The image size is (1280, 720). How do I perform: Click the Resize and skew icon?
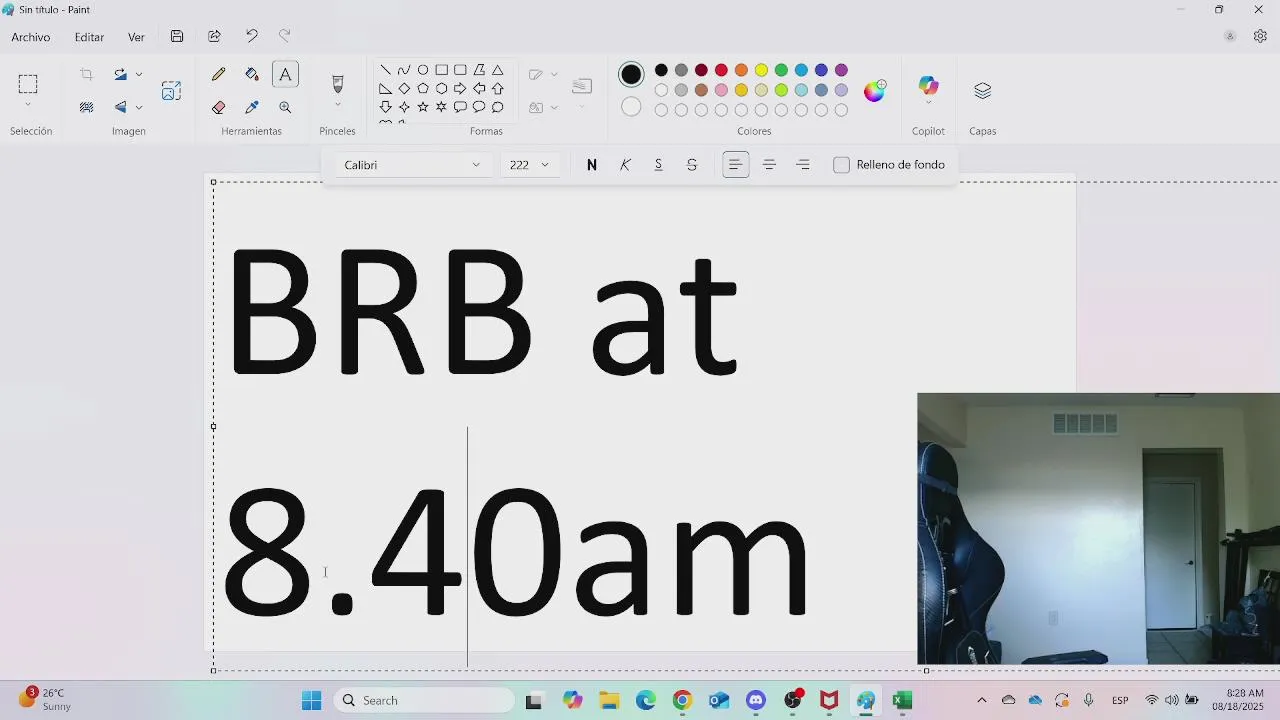click(171, 90)
